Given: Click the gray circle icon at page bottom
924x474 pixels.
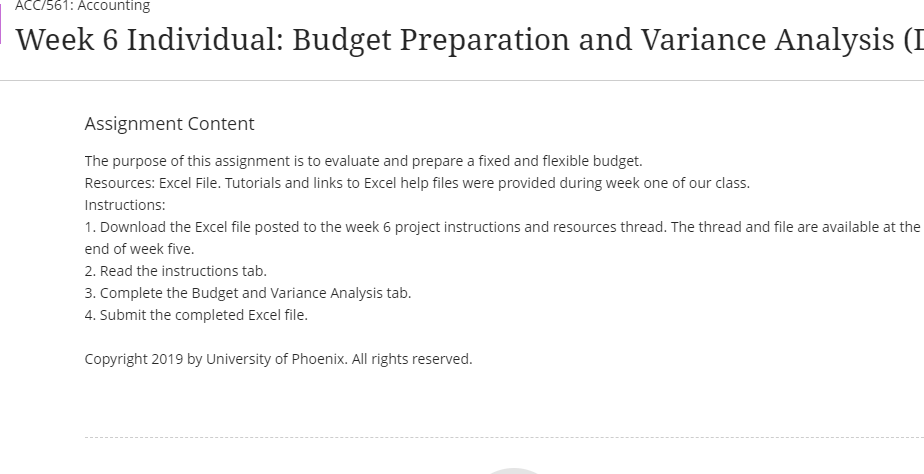Looking at the screenshot, I should pos(513,471).
